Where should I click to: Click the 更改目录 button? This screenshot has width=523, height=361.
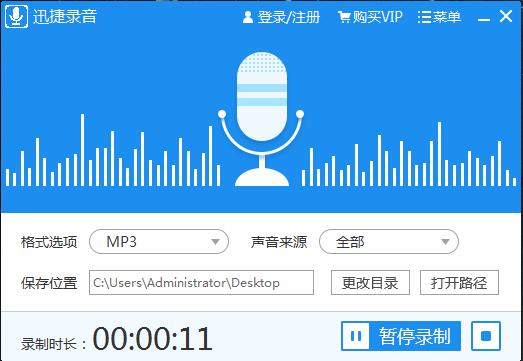click(x=370, y=283)
